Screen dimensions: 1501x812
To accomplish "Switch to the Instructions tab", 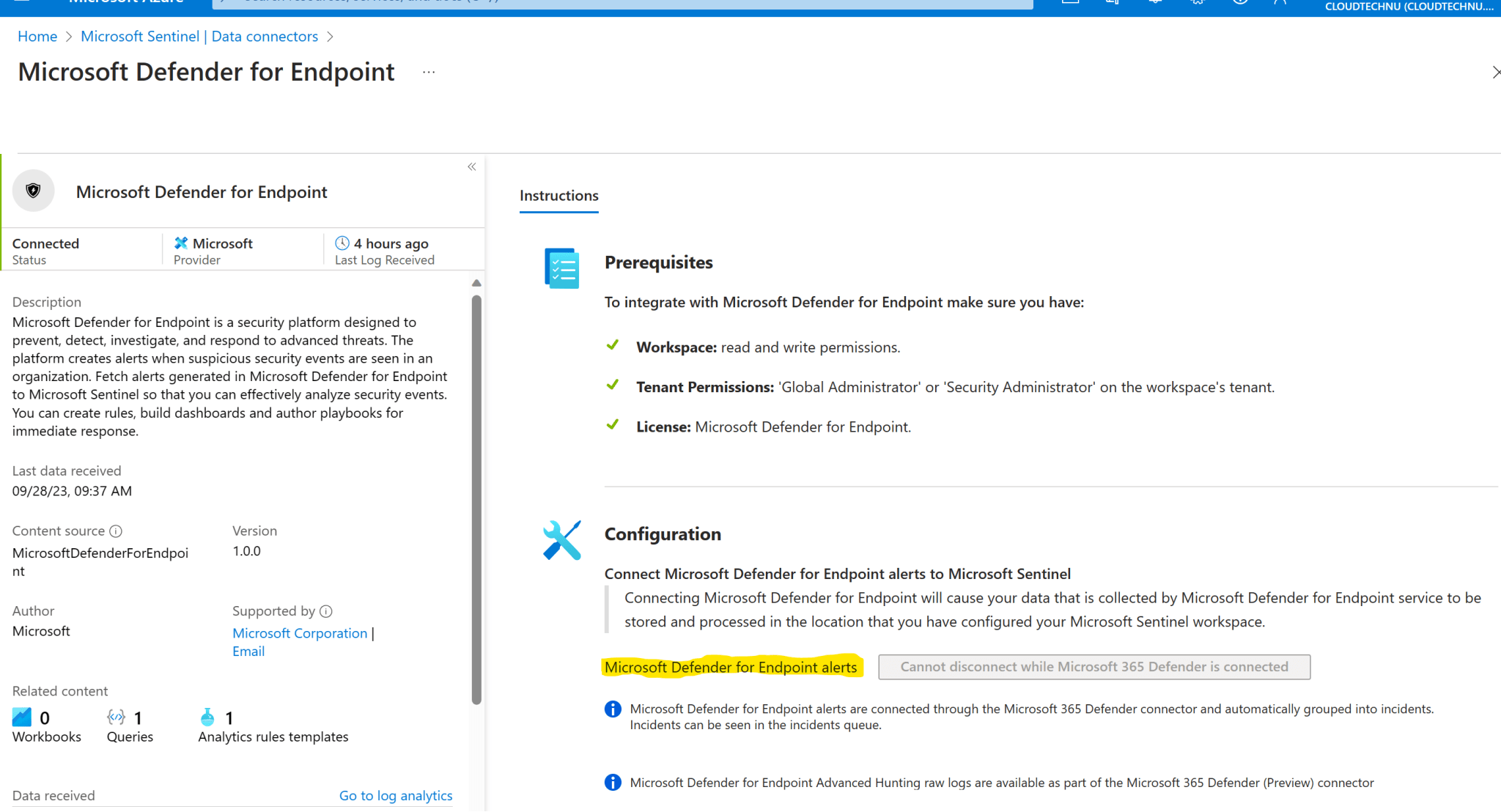I will [x=558, y=196].
